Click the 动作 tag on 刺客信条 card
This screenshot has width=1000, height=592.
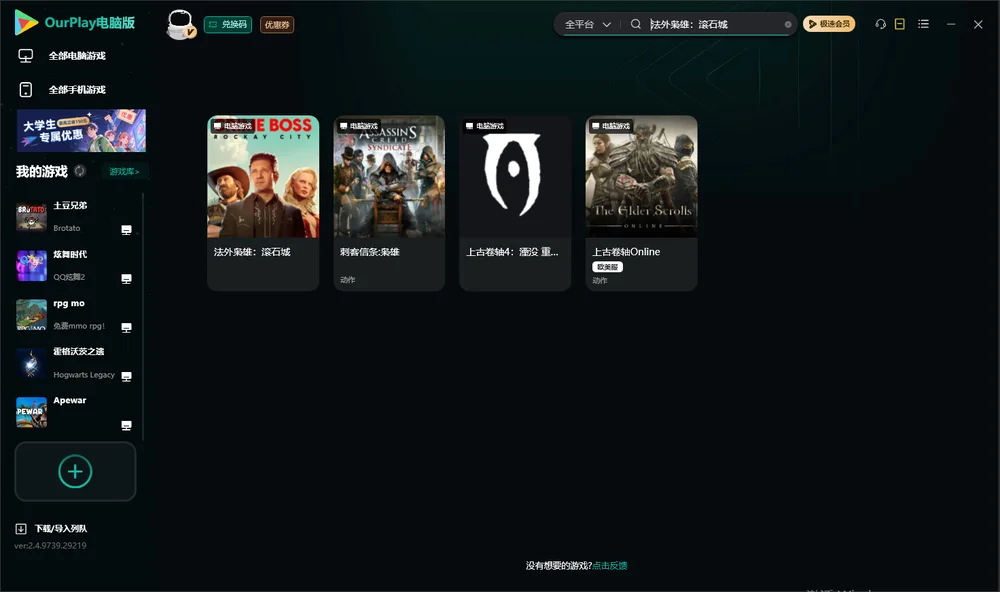tap(348, 279)
